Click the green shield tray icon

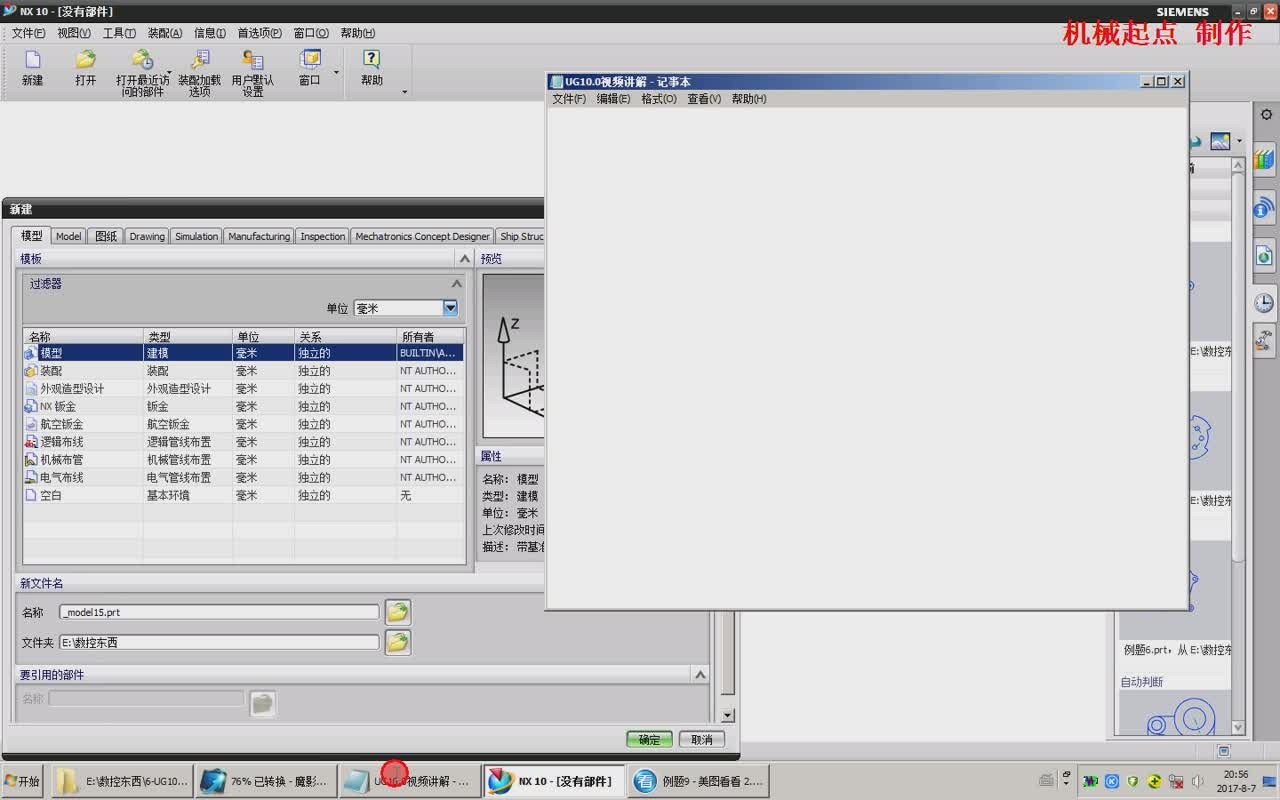click(1133, 781)
